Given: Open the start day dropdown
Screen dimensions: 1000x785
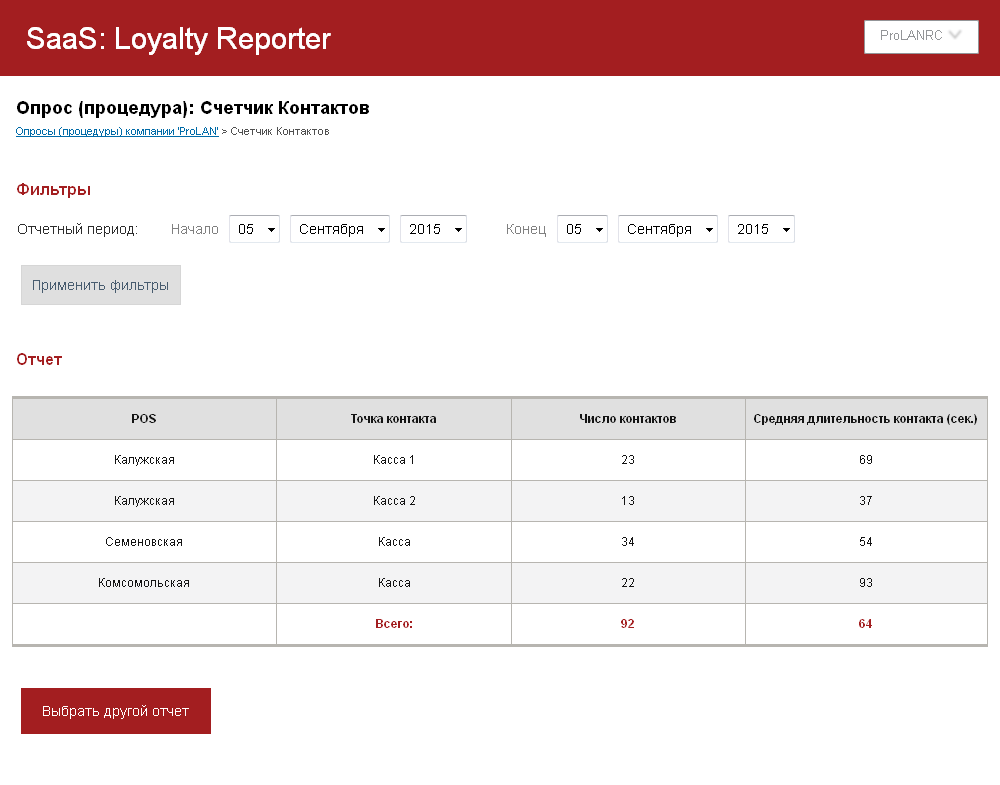Looking at the screenshot, I should (x=254, y=229).
